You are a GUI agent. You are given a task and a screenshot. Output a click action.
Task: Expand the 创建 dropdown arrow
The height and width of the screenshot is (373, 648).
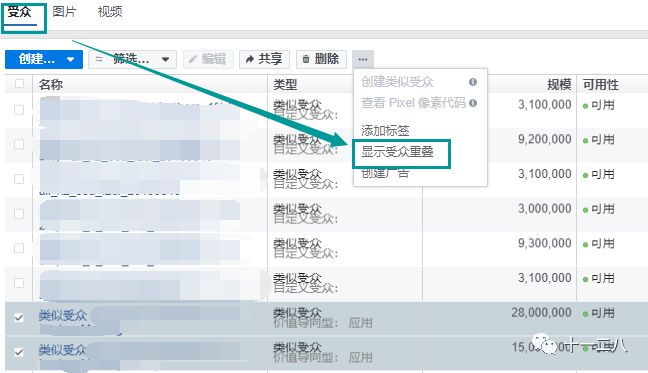point(71,59)
